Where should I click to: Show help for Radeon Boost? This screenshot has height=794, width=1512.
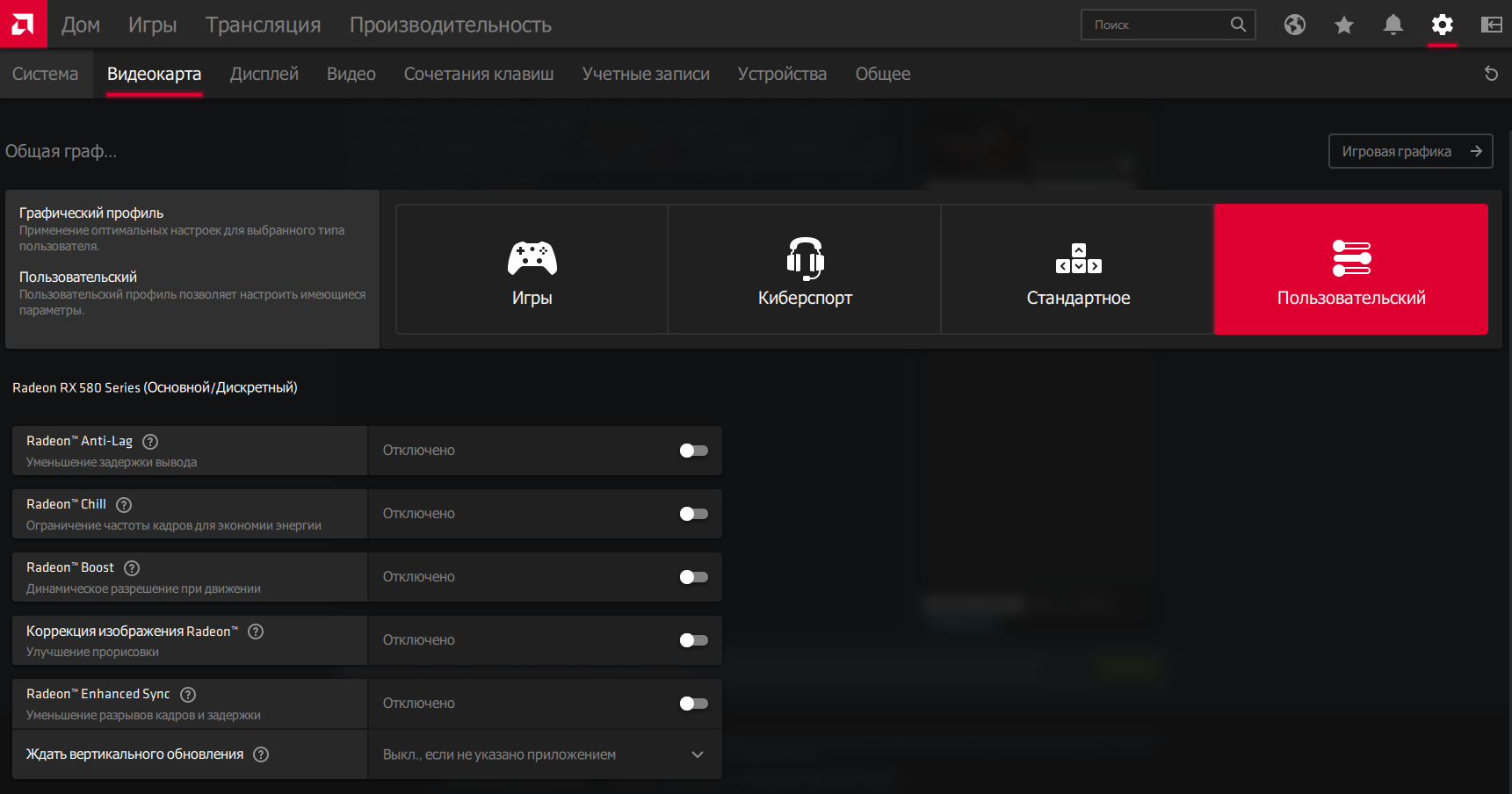coord(132,568)
